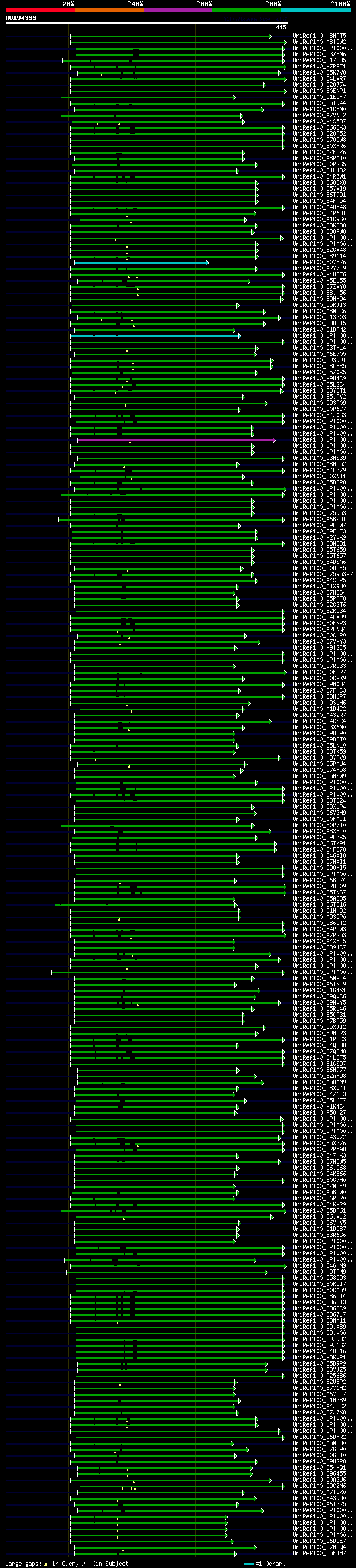Open the UniRef100_B4L279 label

pyautogui.click(x=319, y=471)
